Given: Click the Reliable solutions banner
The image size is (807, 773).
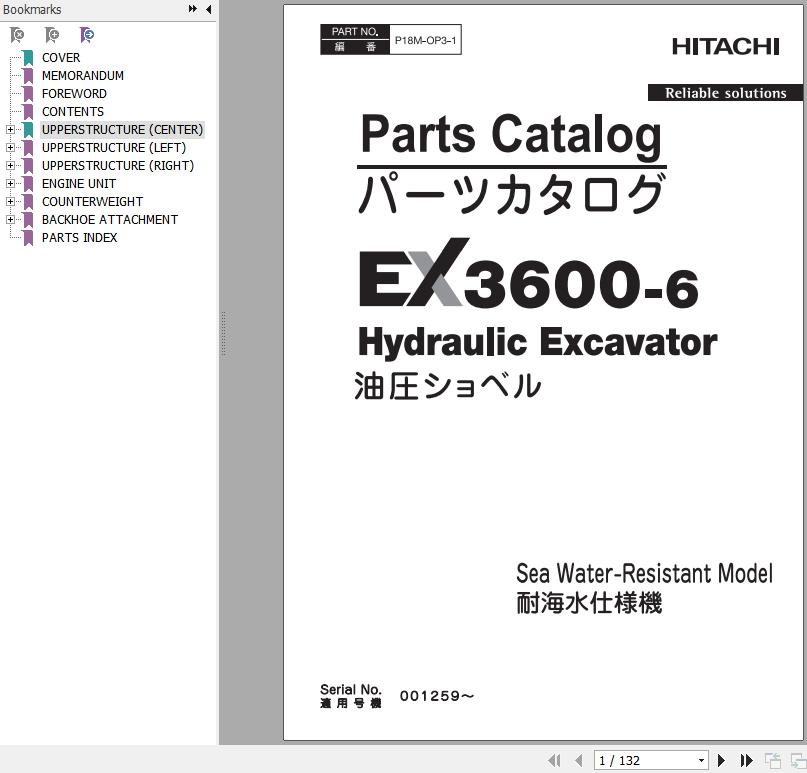Looking at the screenshot, I should point(725,93).
